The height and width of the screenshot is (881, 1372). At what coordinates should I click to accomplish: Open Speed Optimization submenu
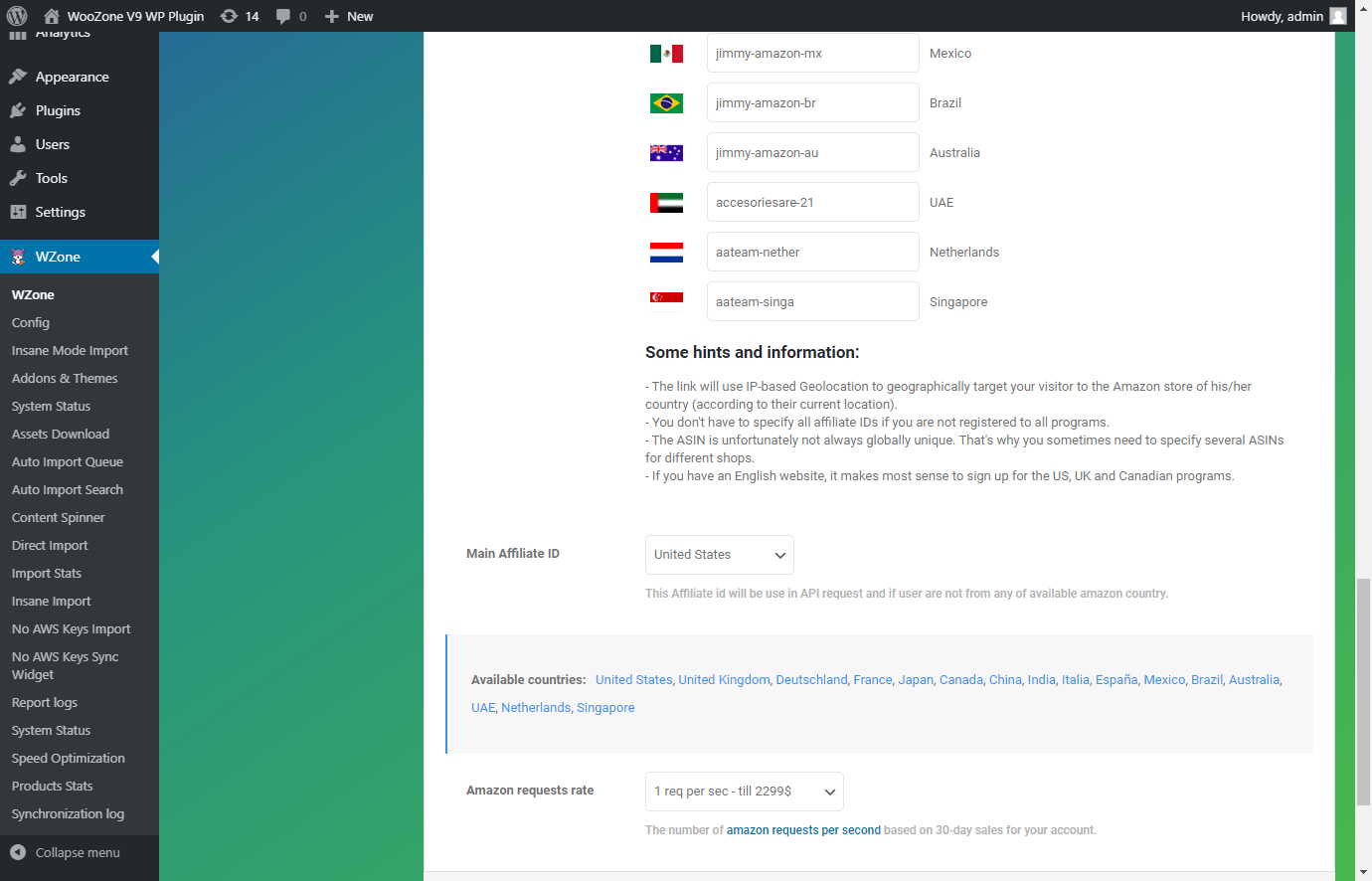click(x=69, y=758)
